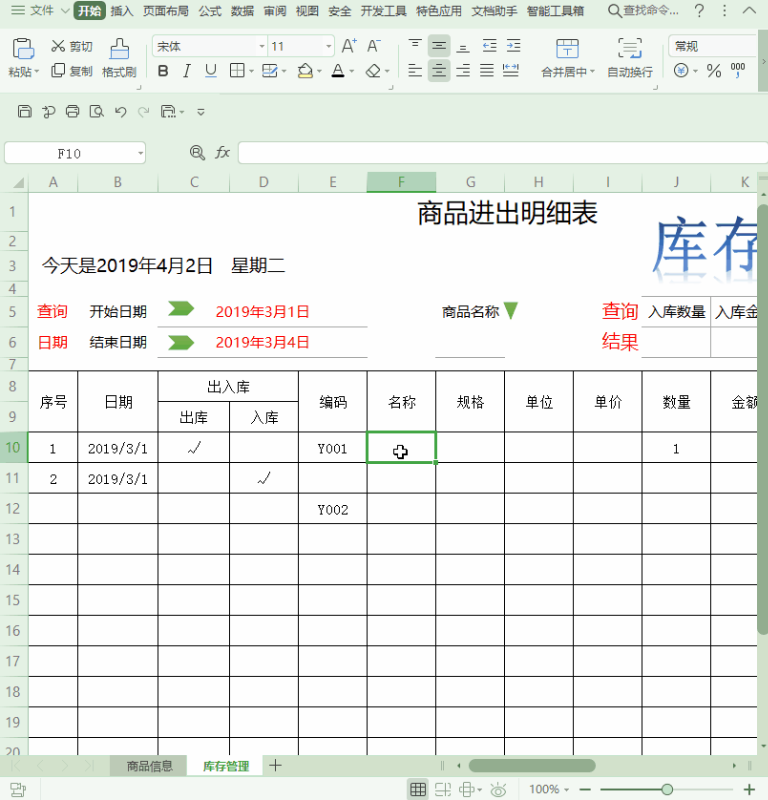Click the eraser clear-format icon
Viewport: 768px width, 800px height.
(x=374, y=70)
